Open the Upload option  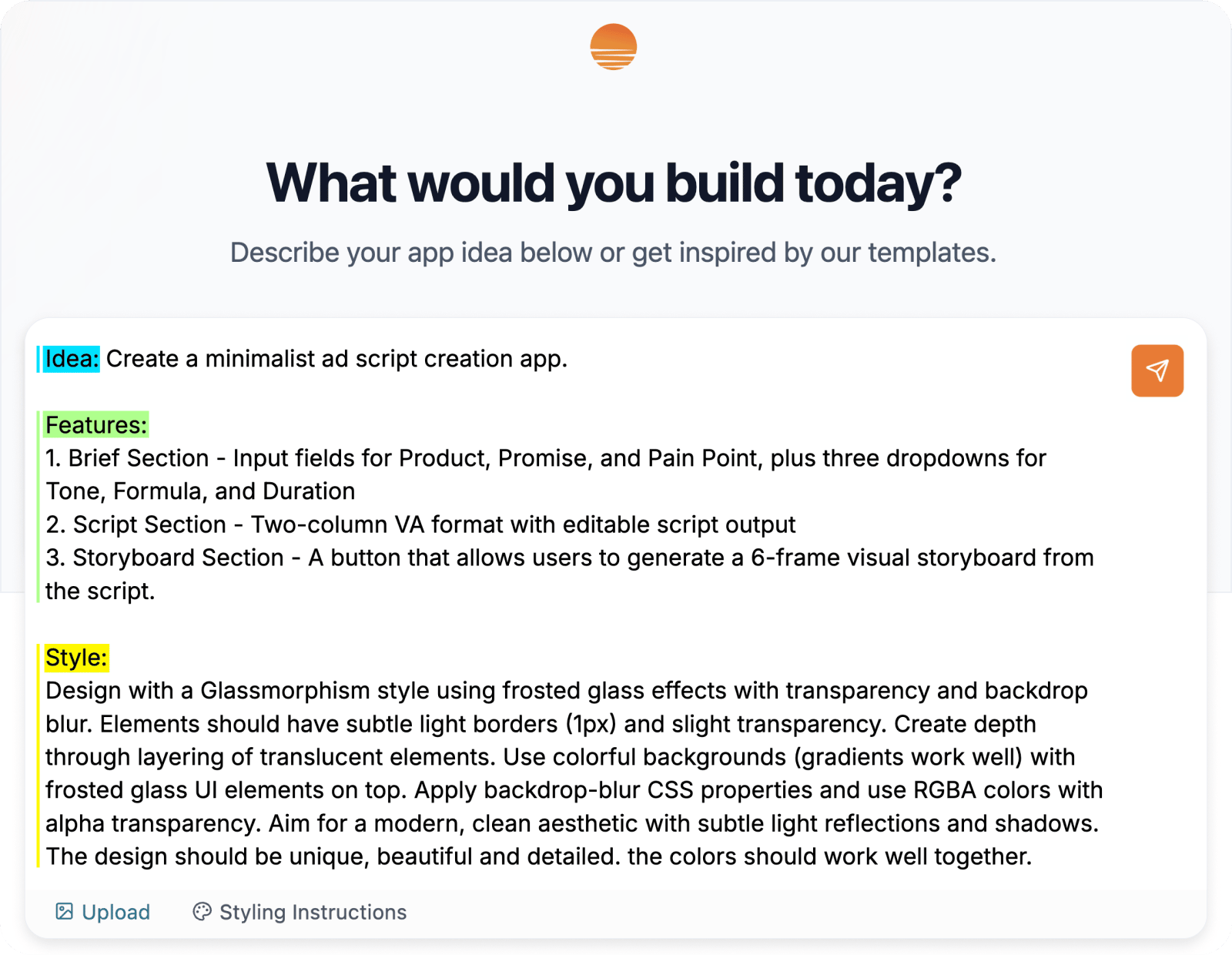(102, 912)
